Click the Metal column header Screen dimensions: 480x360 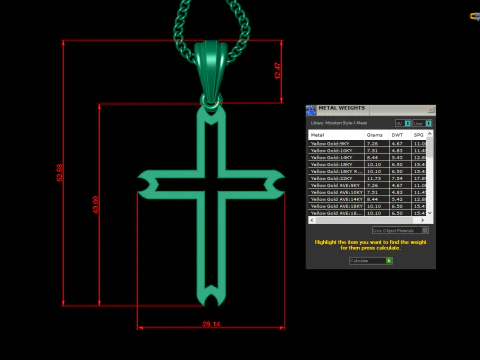pyautogui.click(x=336, y=135)
